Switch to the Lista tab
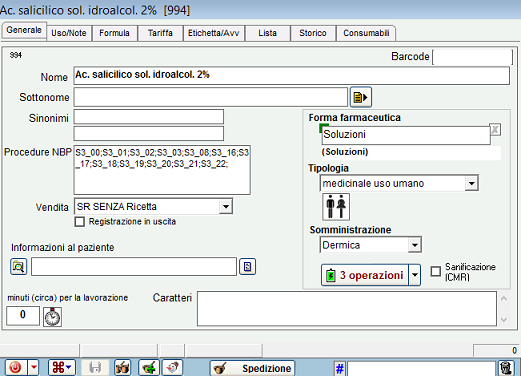The height and width of the screenshot is (376, 521). tap(267, 33)
